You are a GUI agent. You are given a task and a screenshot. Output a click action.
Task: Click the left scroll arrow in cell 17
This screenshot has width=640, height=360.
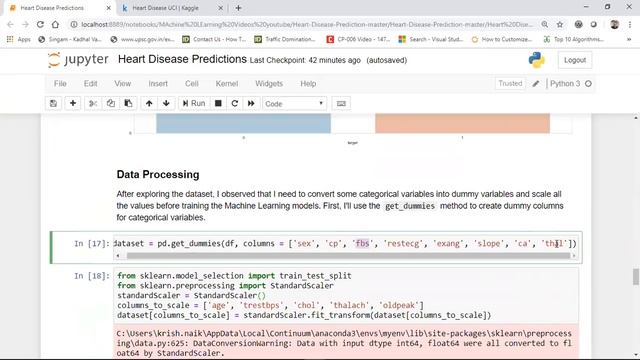coord(118,256)
